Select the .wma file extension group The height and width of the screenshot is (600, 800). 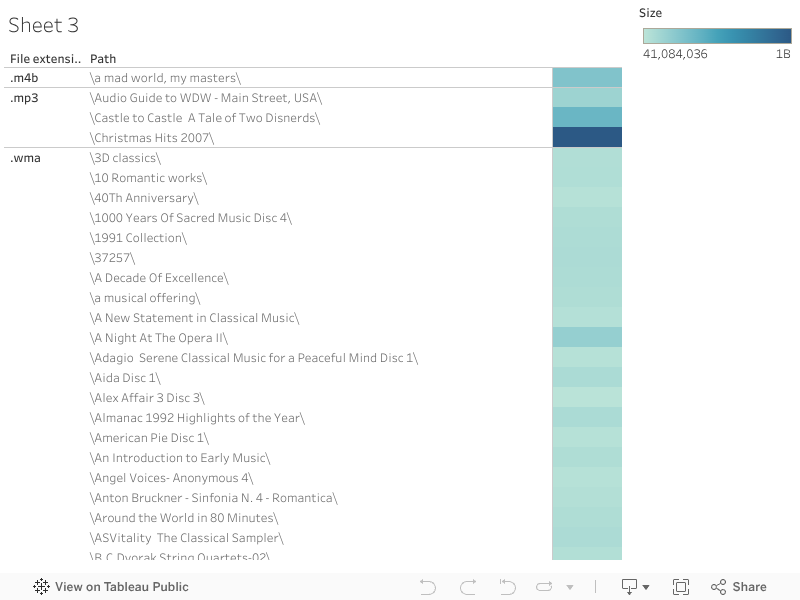pyautogui.click(x=25, y=158)
